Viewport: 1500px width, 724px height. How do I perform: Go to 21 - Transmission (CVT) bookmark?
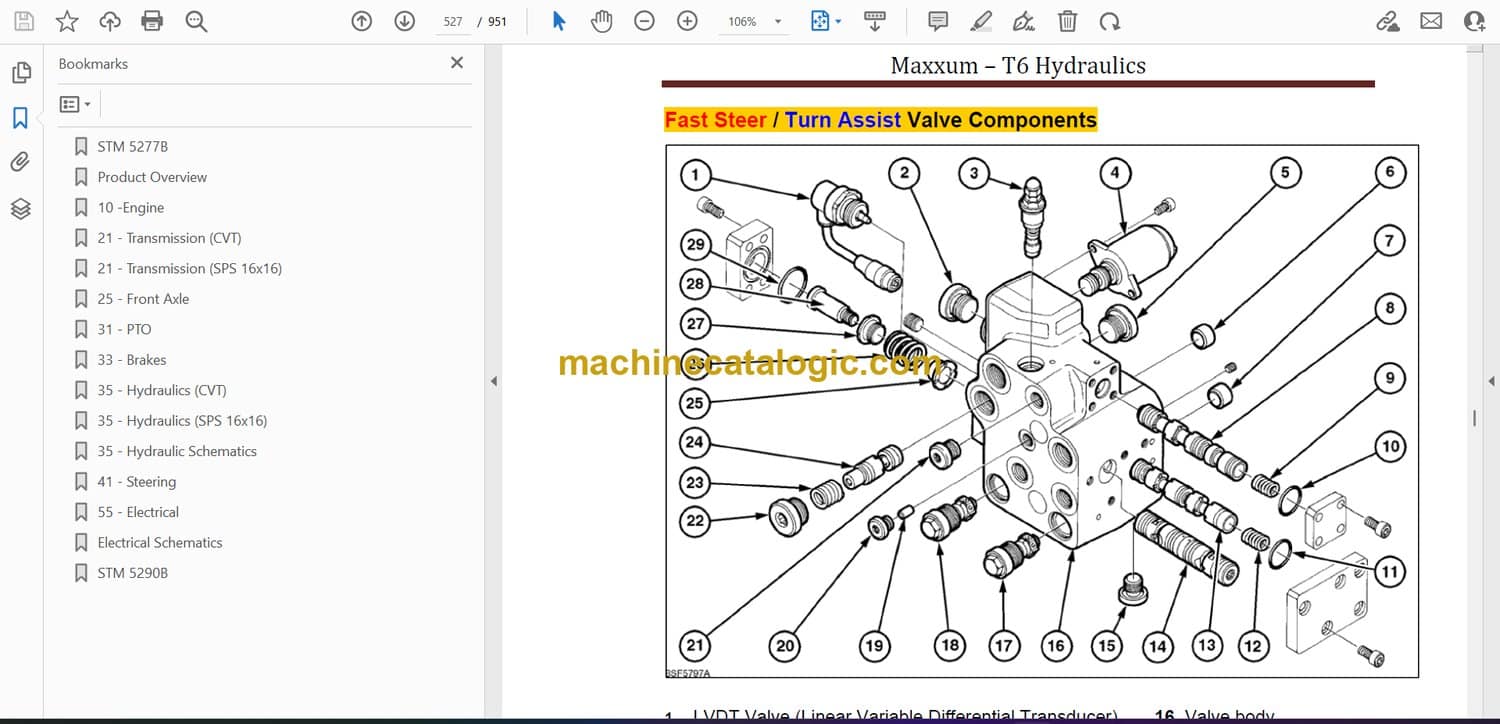click(x=169, y=238)
